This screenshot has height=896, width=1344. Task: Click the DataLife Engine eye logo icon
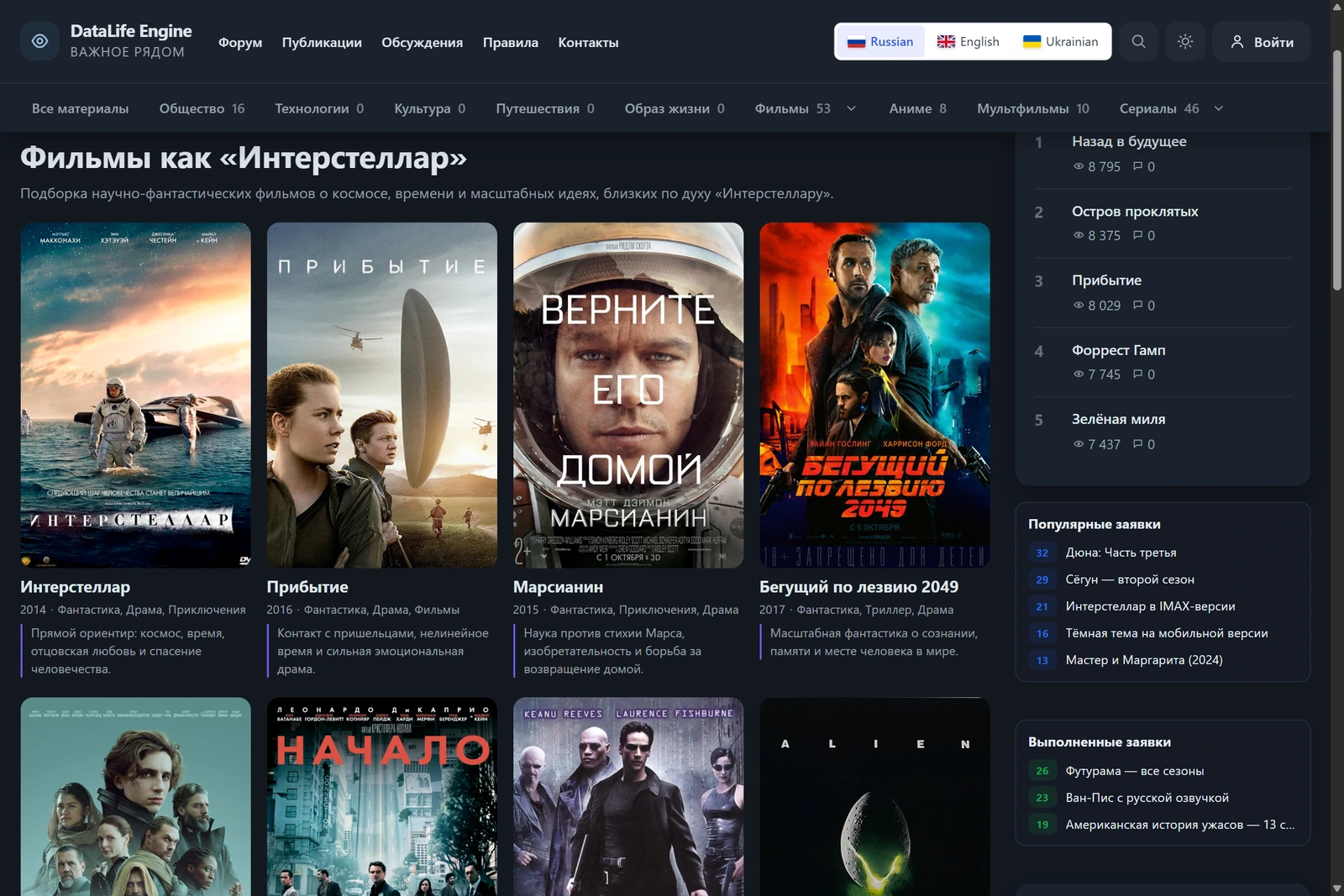tap(39, 41)
